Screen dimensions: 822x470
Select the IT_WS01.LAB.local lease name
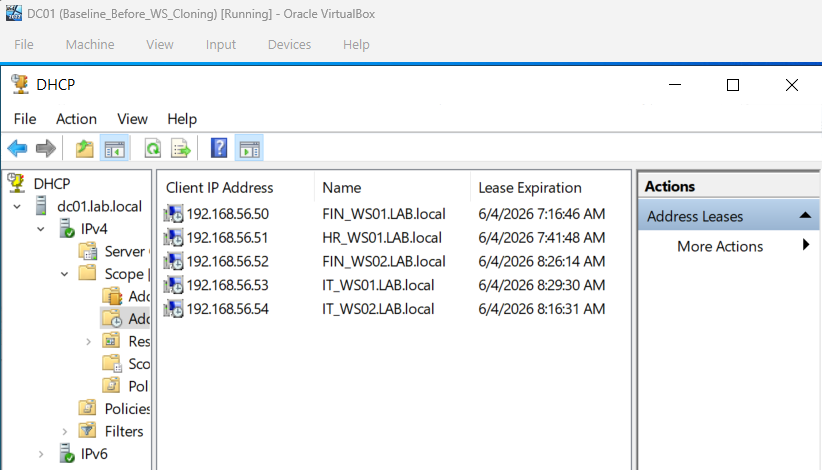[x=378, y=285]
